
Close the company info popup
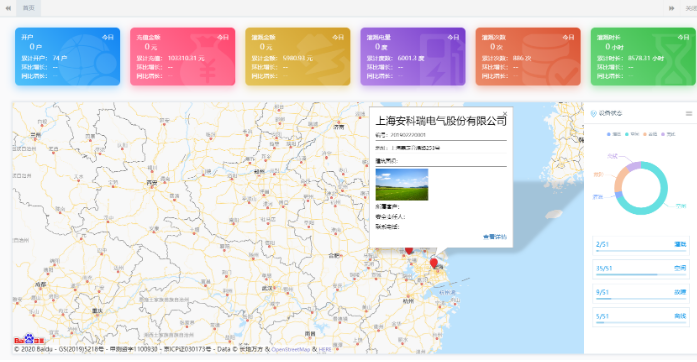click(505, 114)
